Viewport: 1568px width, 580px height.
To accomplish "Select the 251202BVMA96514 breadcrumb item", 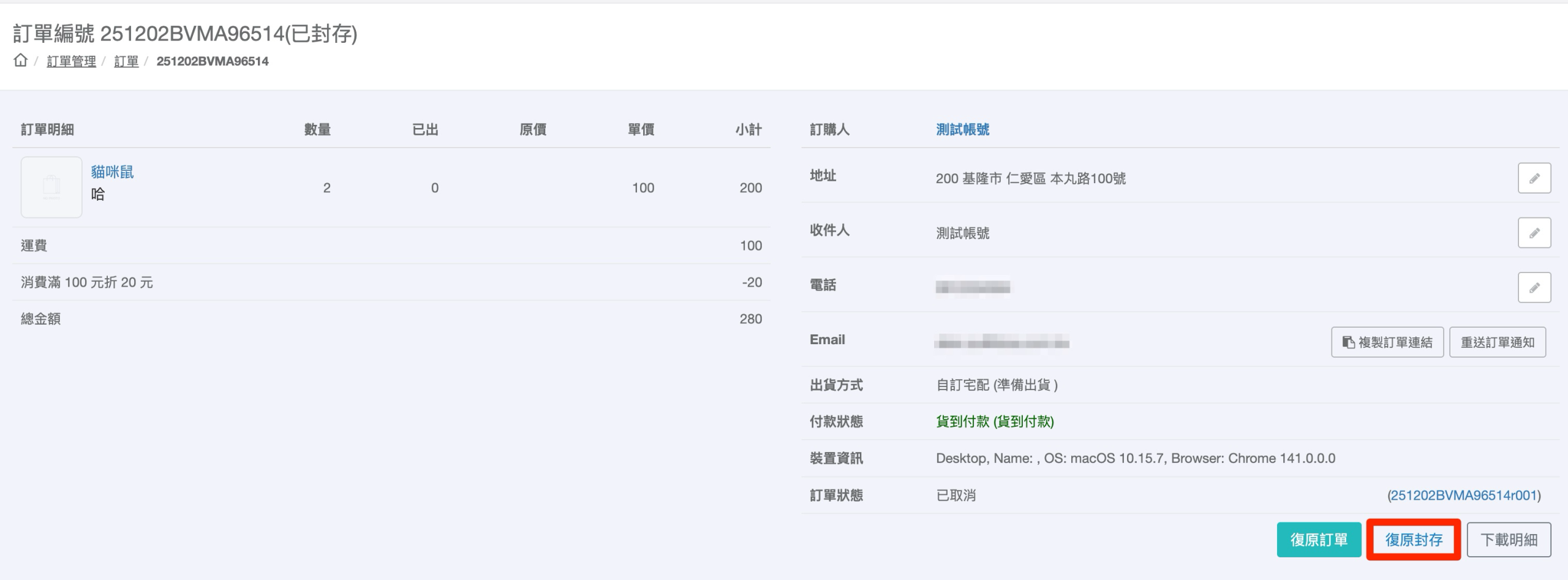I will pos(213,61).
